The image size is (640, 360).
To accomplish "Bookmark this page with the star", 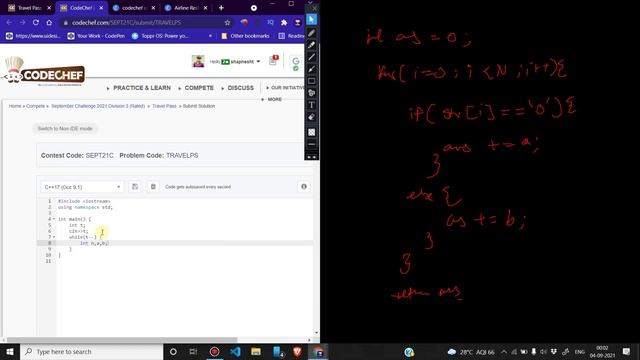I will (x=227, y=22).
